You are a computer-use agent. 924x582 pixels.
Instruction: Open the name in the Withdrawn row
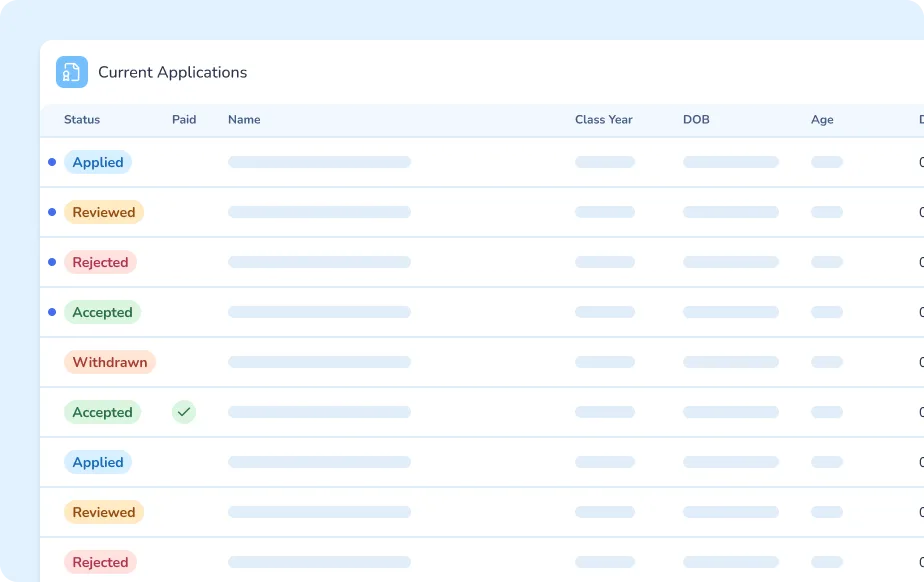click(319, 362)
